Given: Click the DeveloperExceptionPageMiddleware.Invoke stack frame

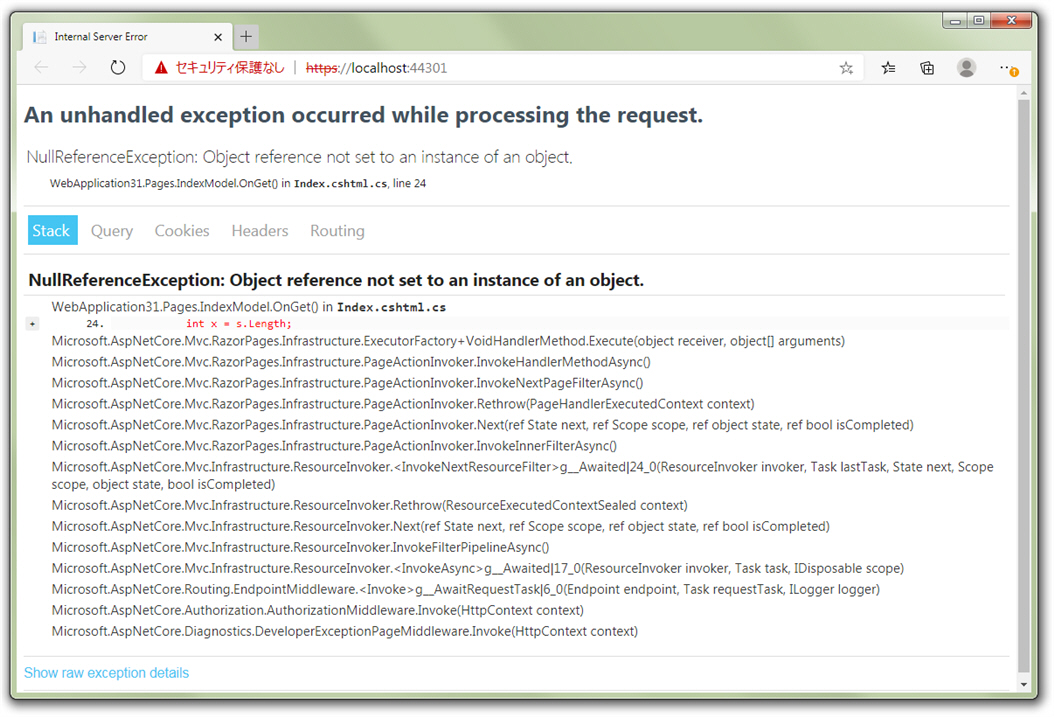Looking at the screenshot, I should [345, 631].
